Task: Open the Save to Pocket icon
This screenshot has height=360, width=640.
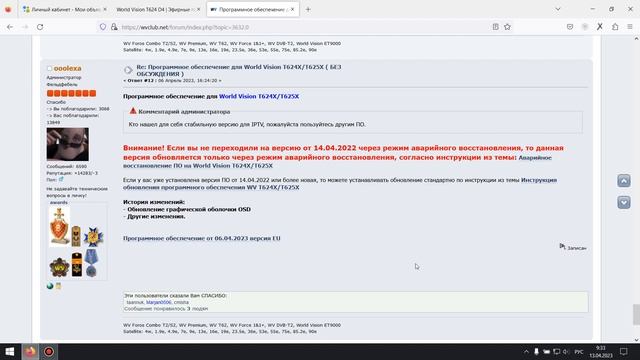Action: click(x=570, y=27)
